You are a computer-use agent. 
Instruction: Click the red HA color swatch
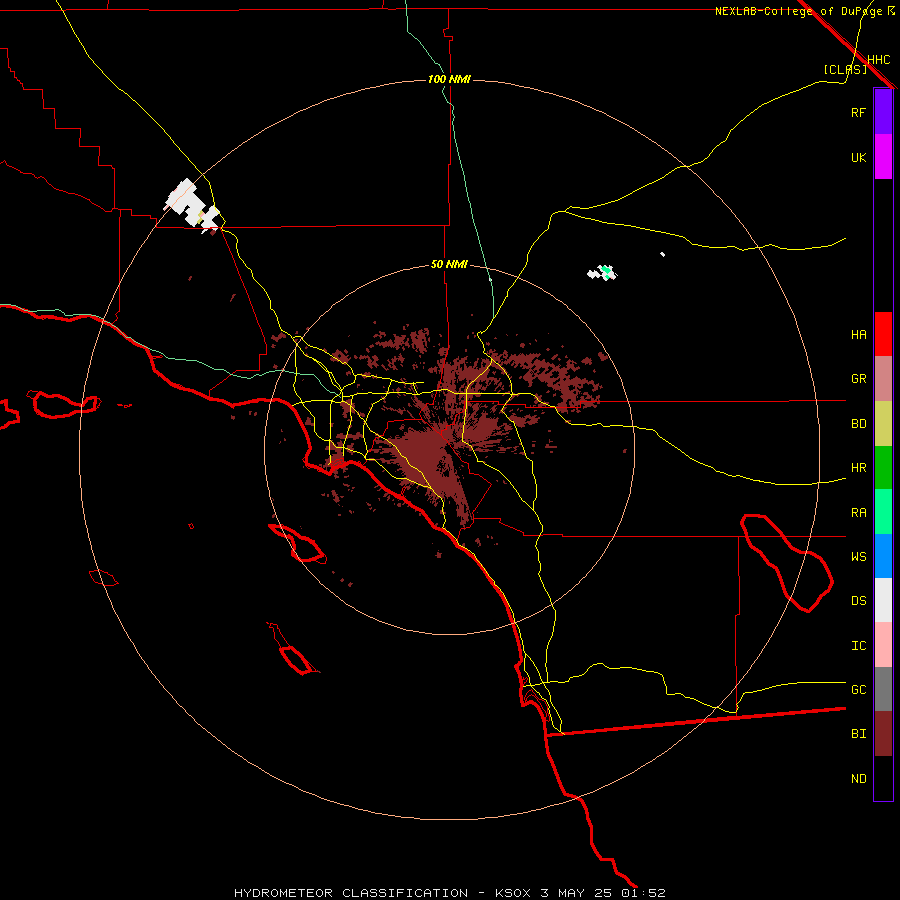[x=883, y=334]
